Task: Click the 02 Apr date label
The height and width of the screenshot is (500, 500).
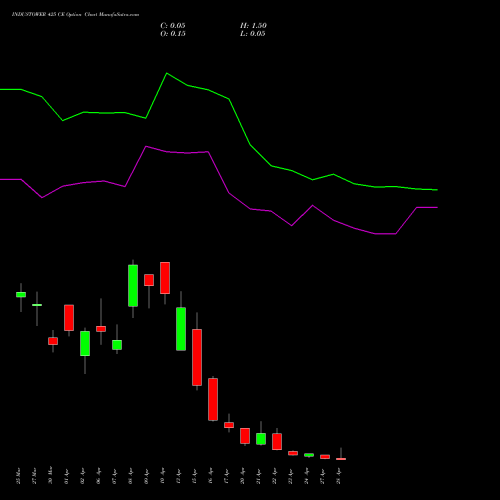Action: pos(82,476)
